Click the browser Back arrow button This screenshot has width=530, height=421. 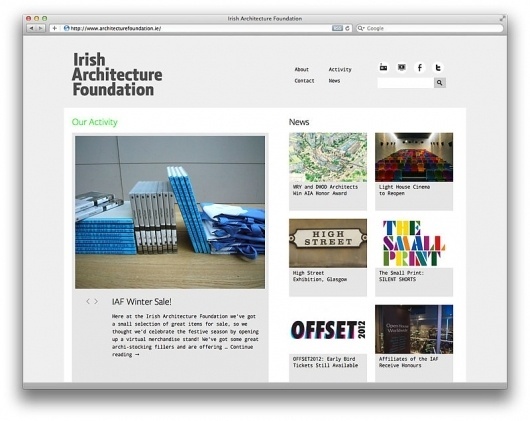tap(31, 28)
